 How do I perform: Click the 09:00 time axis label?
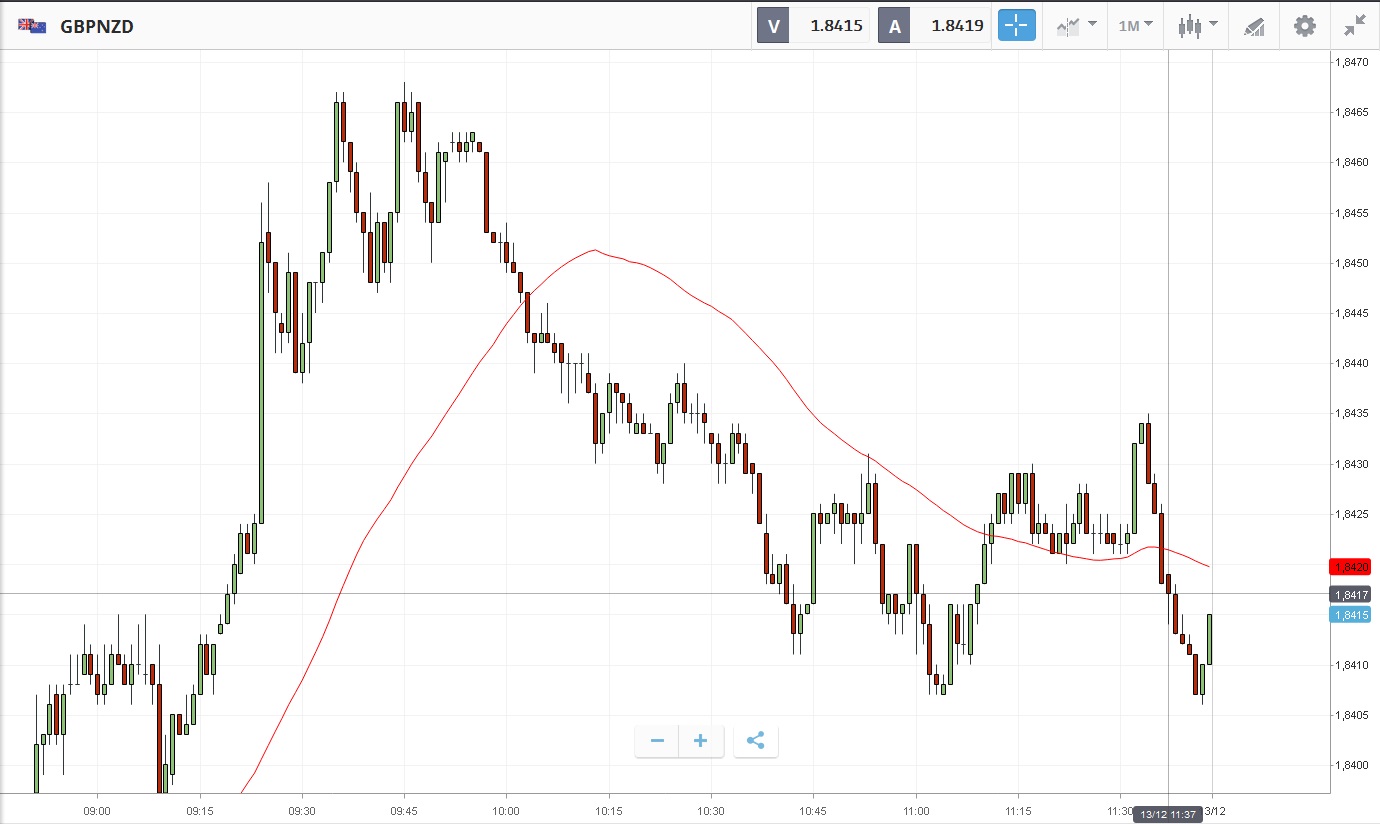pyautogui.click(x=97, y=810)
